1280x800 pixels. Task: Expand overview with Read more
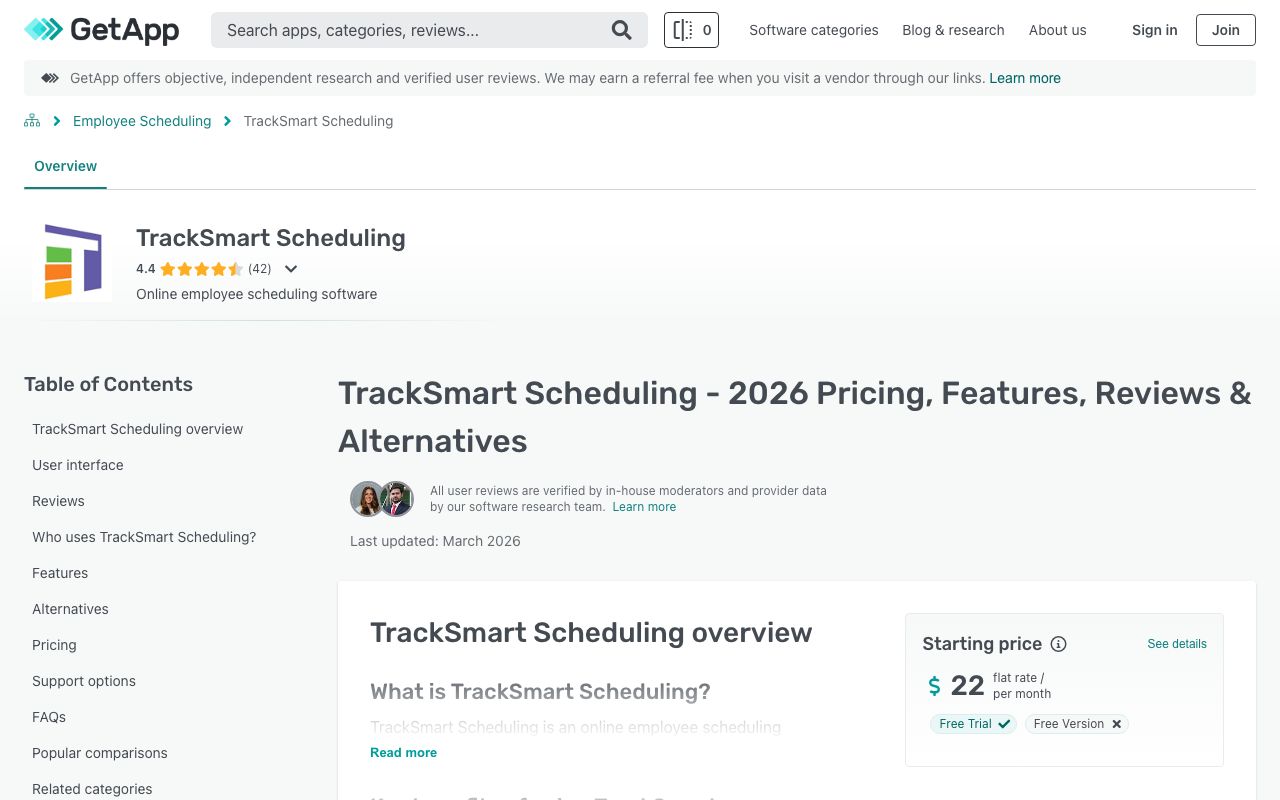point(403,752)
